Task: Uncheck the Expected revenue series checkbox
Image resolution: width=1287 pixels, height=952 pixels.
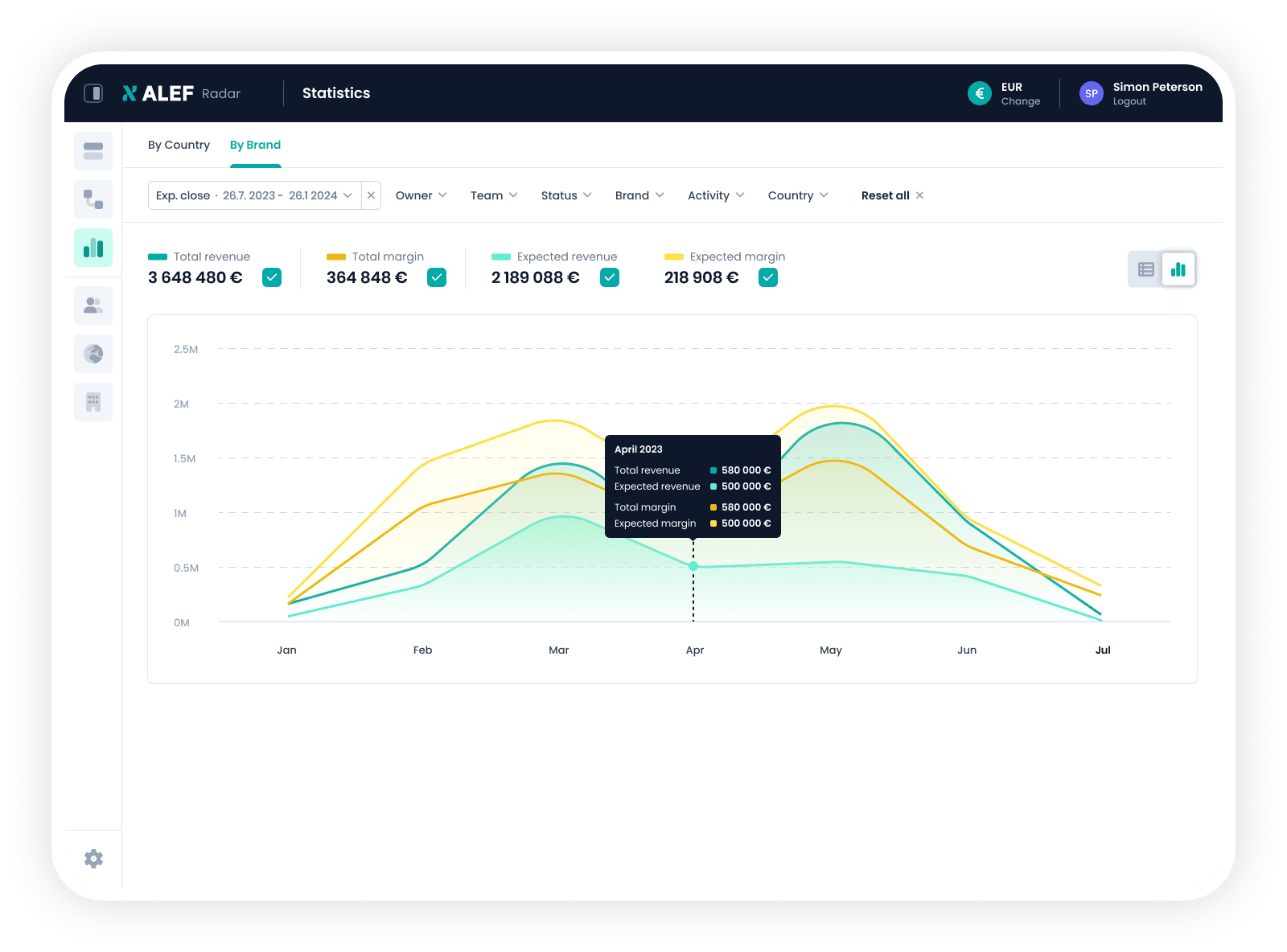Action: pyautogui.click(x=610, y=277)
